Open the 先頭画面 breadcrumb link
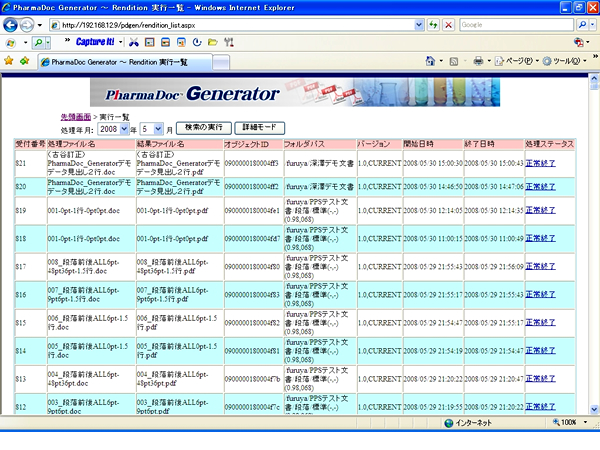This screenshot has width=600, height=450. coord(76,117)
